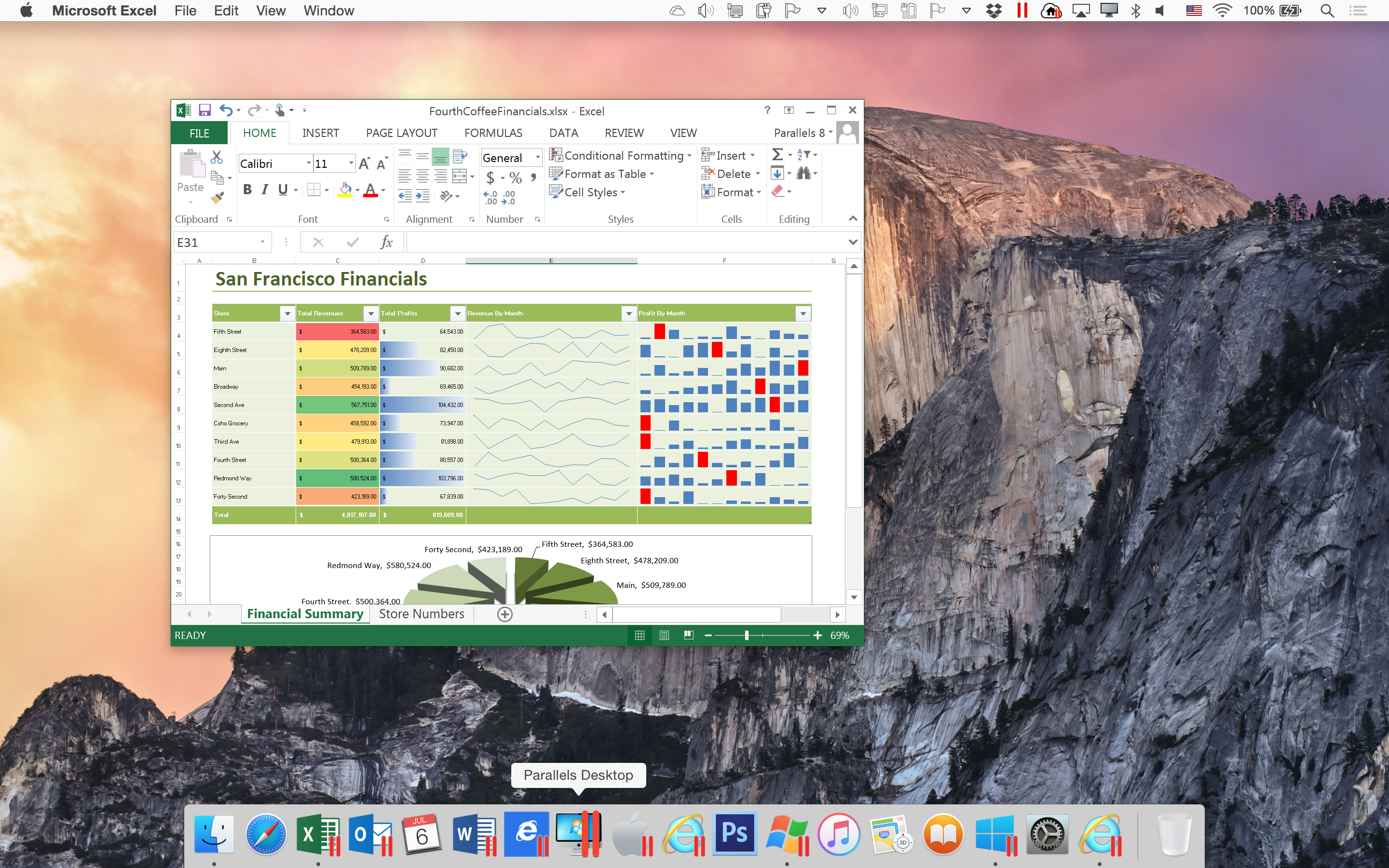Click the Insert Function fx icon
The image size is (1389, 868).
coord(386,242)
